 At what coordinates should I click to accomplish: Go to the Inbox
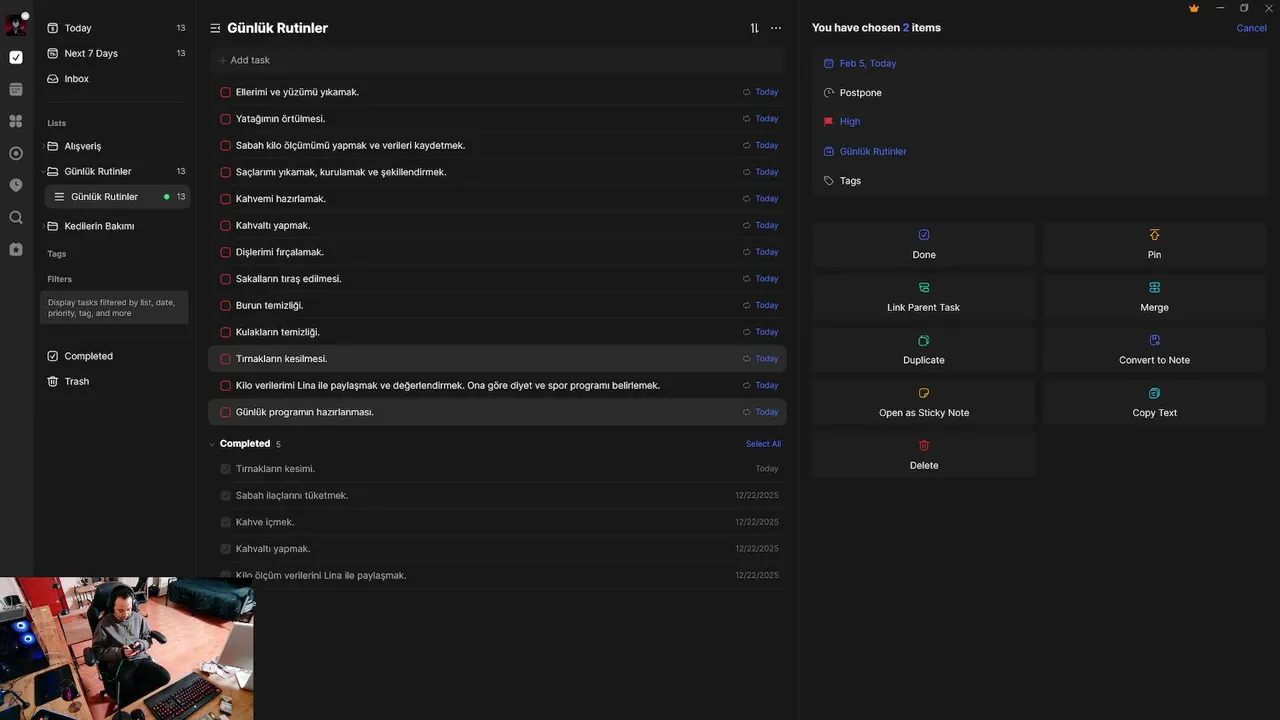(x=76, y=79)
